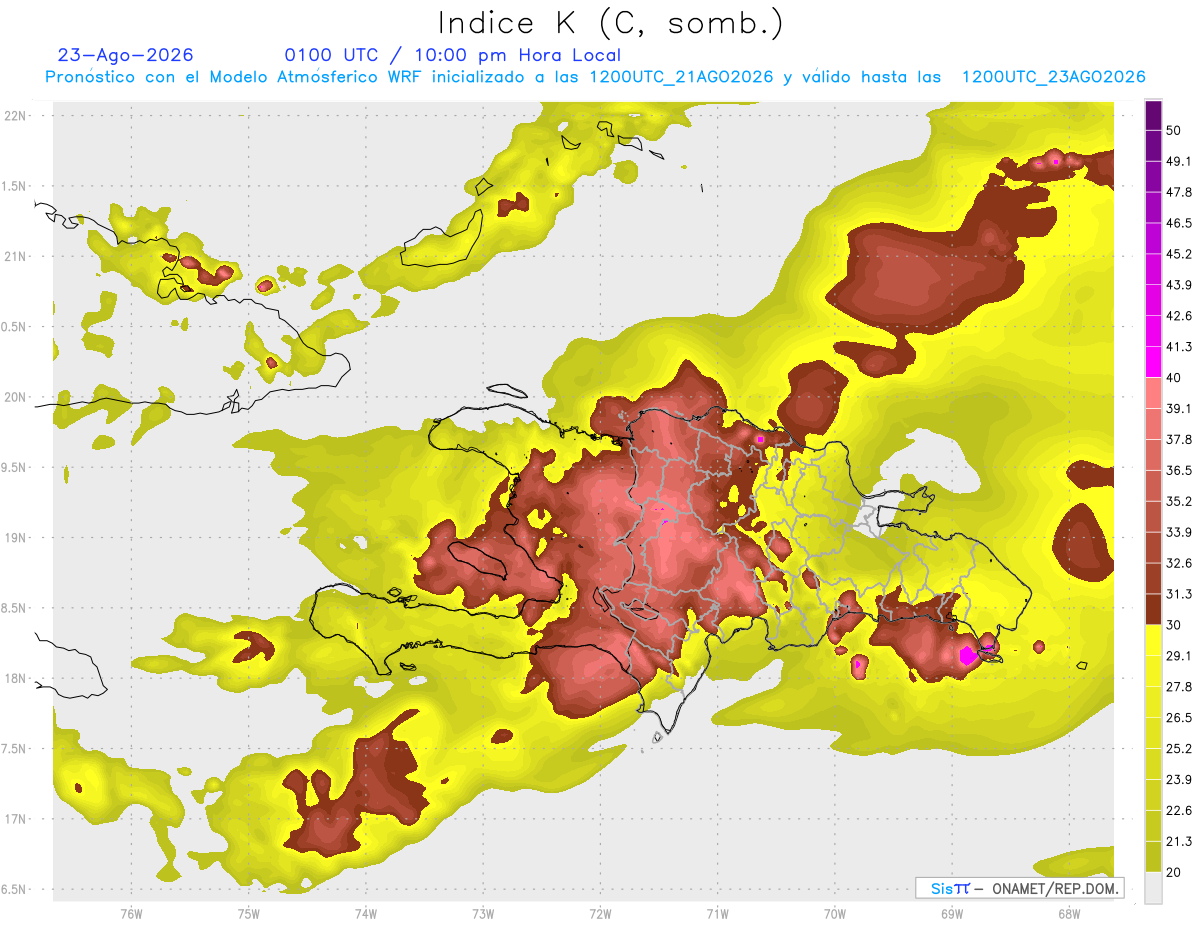Image resolution: width=1200 pixels, height=927 pixels.
Task: Click the longitude label '69W'
Action: (951, 914)
